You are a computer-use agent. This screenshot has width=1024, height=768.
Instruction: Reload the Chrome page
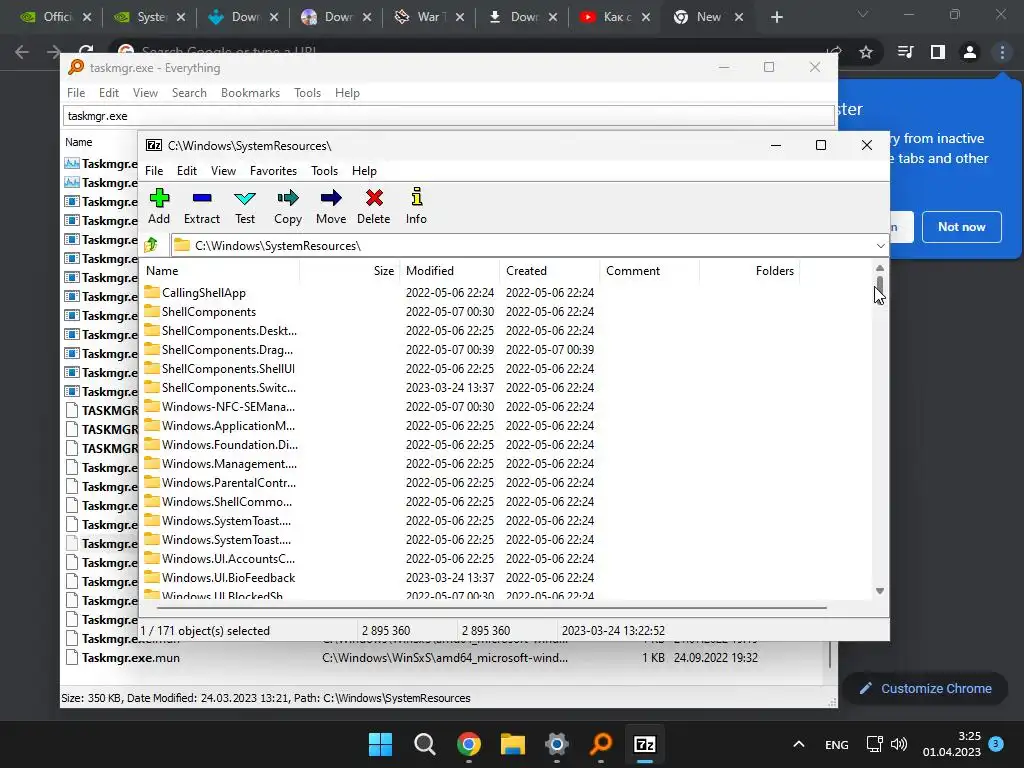point(86,50)
